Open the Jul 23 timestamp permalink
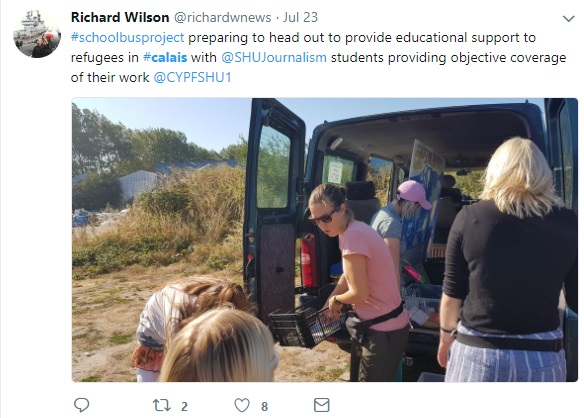 tap(300, 18)
